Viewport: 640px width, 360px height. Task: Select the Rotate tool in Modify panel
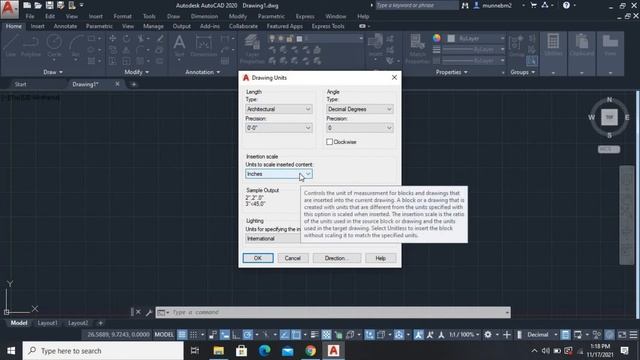coord(127,38)
